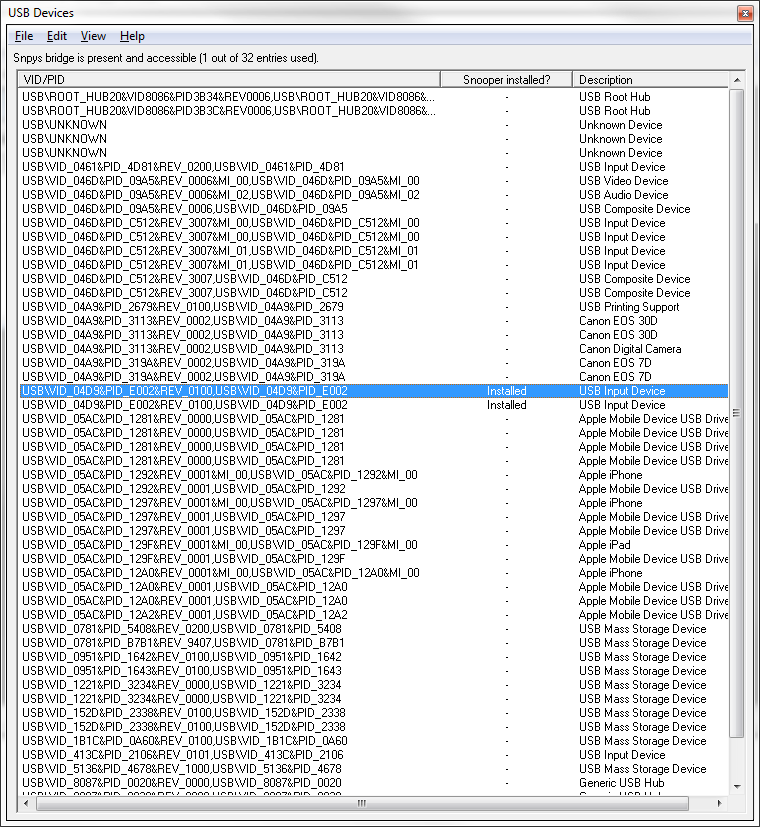
Task: Click the horizontal scrollbar left arrow
Action: click(26, 803)
